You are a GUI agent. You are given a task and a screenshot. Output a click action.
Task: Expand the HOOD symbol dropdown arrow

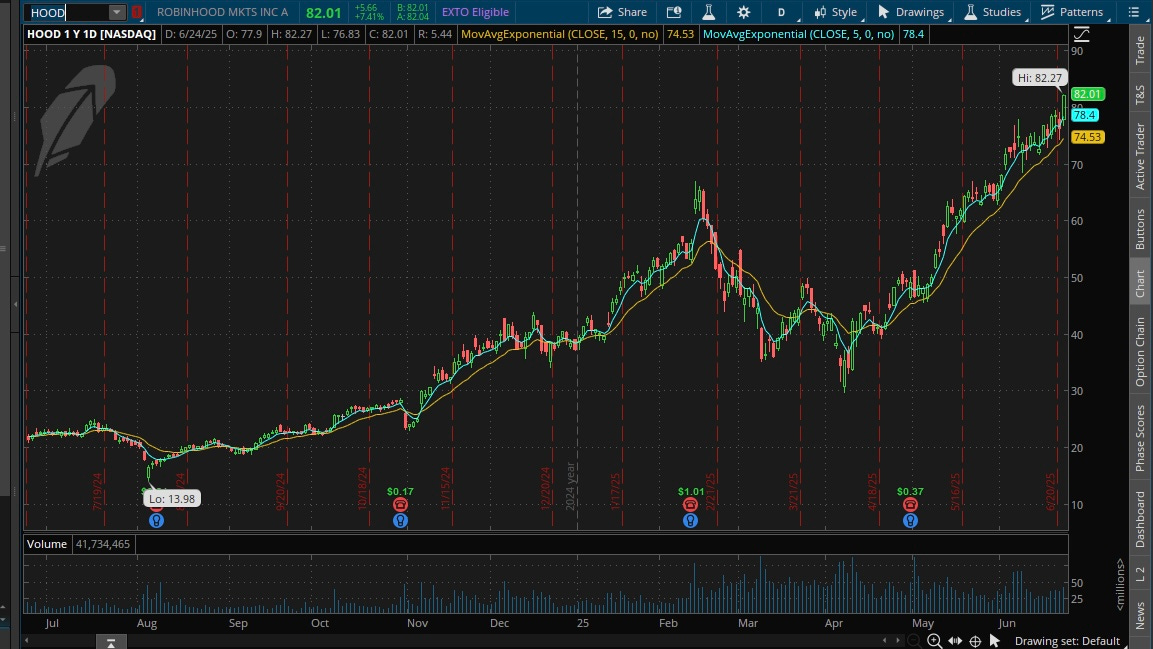tap(116, 12)
